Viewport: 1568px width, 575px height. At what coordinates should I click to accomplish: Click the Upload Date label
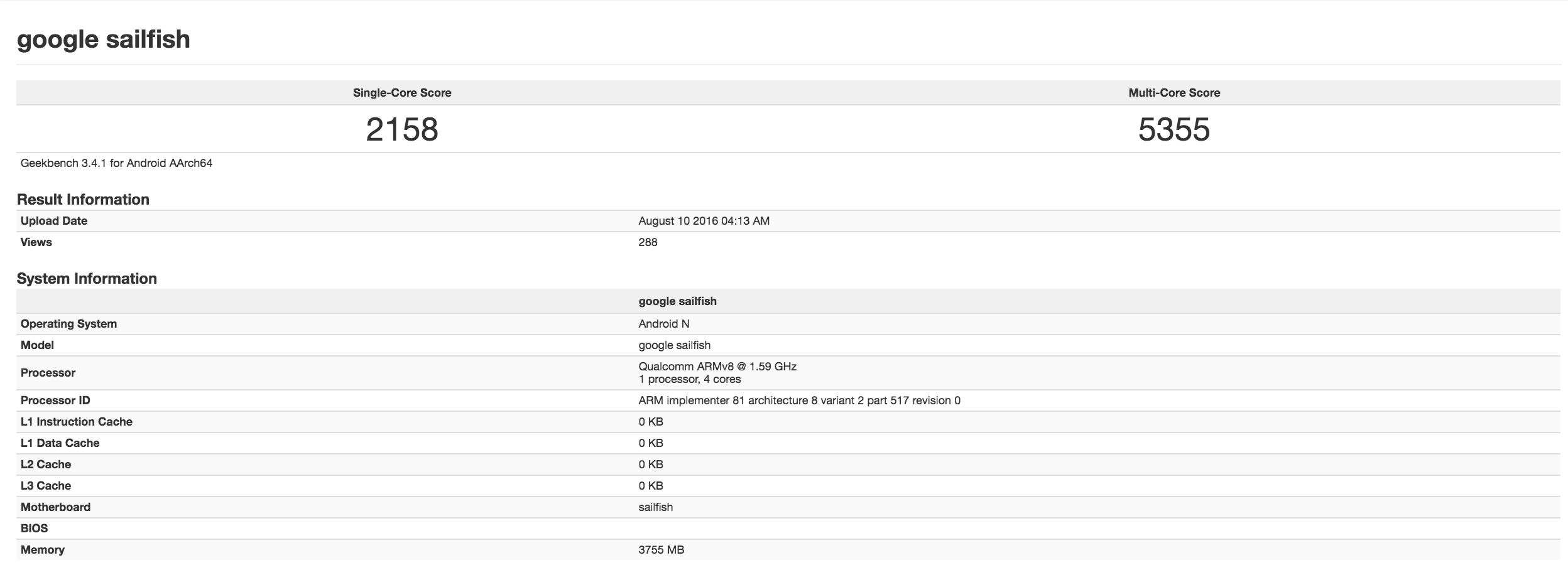click(54, 221)
